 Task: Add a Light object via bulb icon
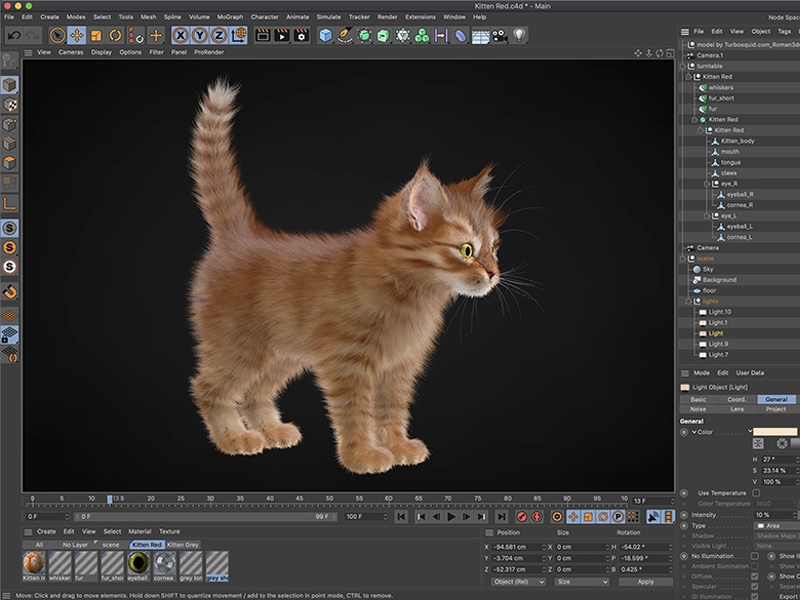coord(519,35)
